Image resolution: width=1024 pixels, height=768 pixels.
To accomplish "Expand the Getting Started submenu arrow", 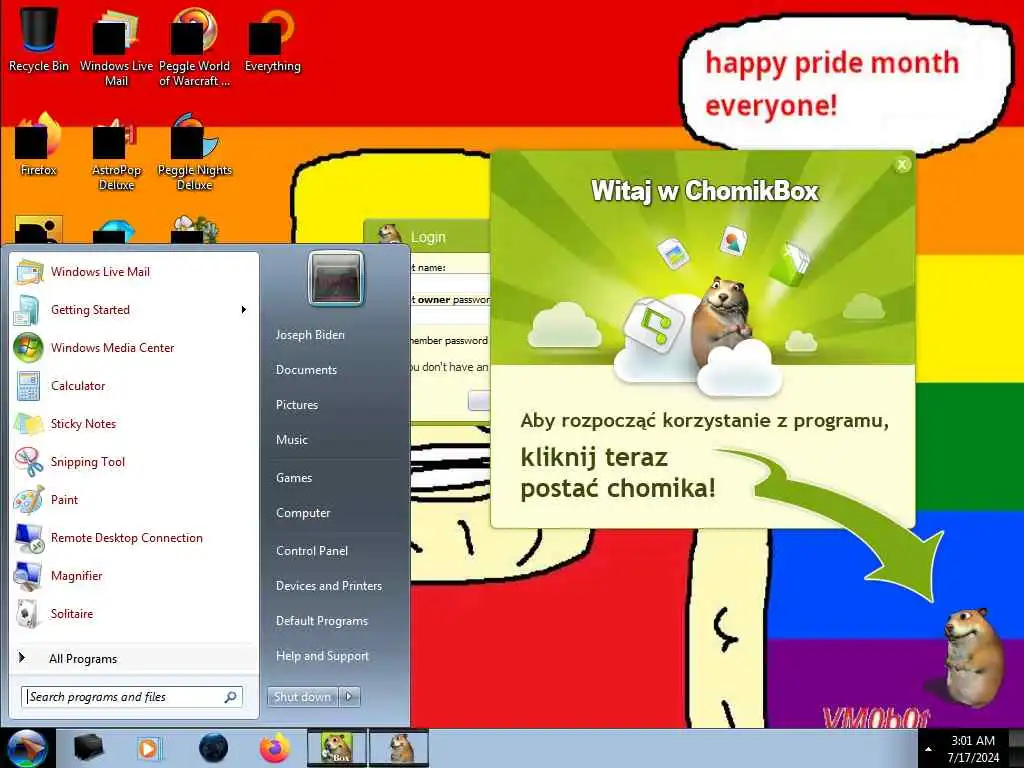I will click(x=244, y=310).
